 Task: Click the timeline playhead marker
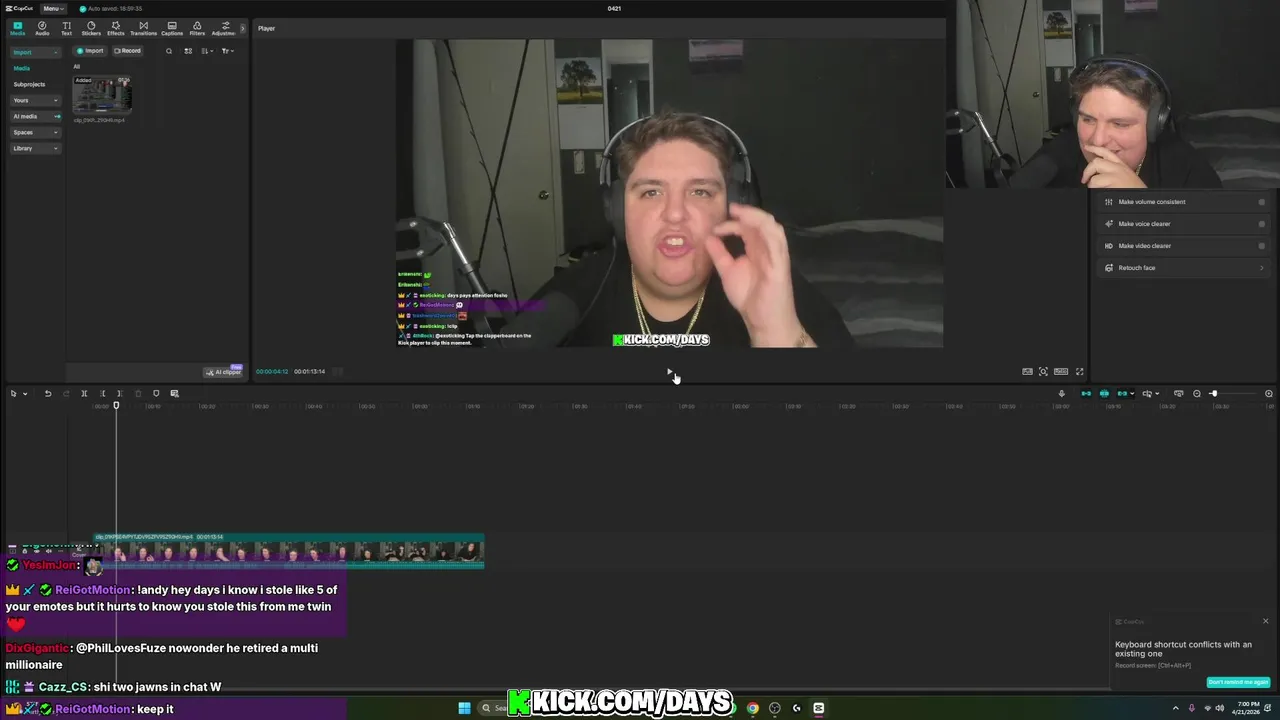tap(116, 405)
